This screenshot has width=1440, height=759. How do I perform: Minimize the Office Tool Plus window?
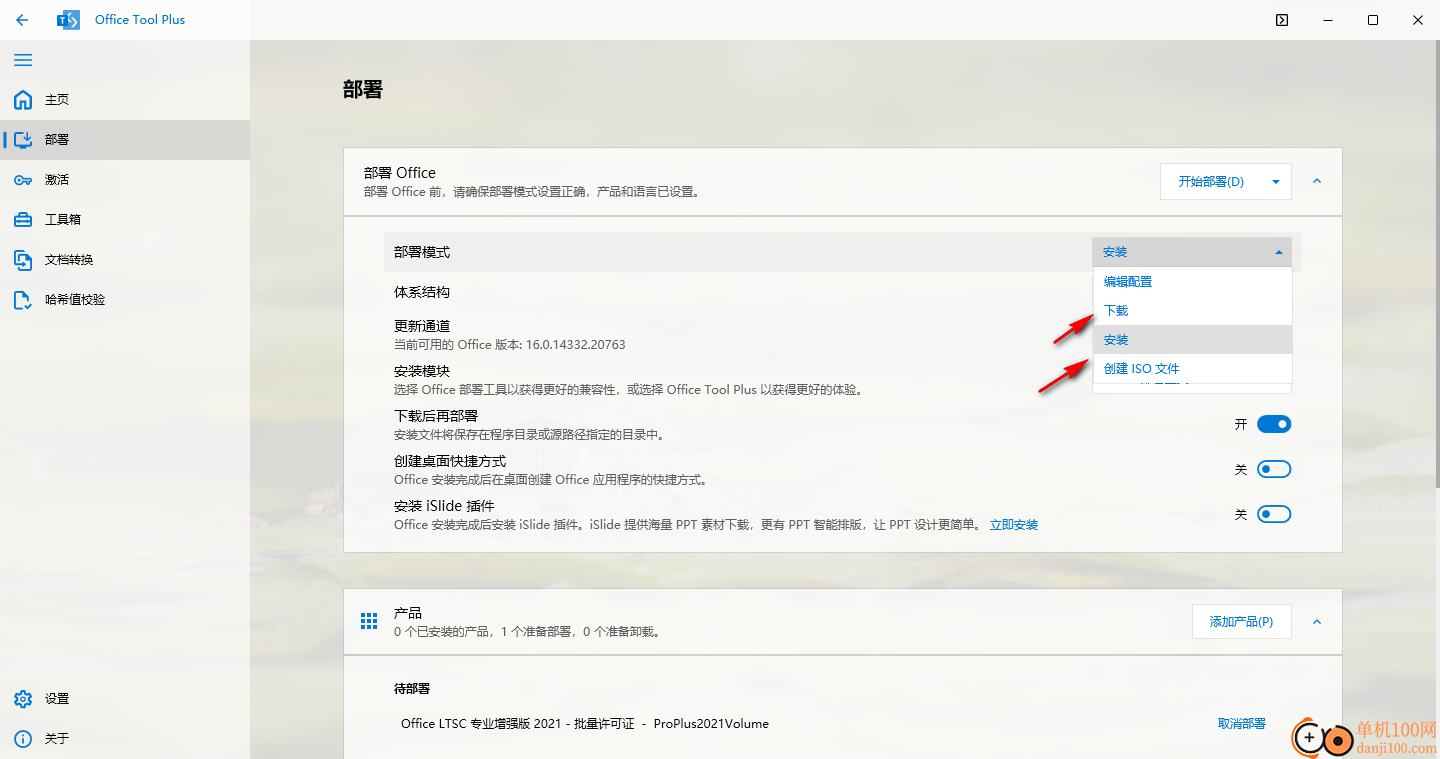tap(1327, 20)
